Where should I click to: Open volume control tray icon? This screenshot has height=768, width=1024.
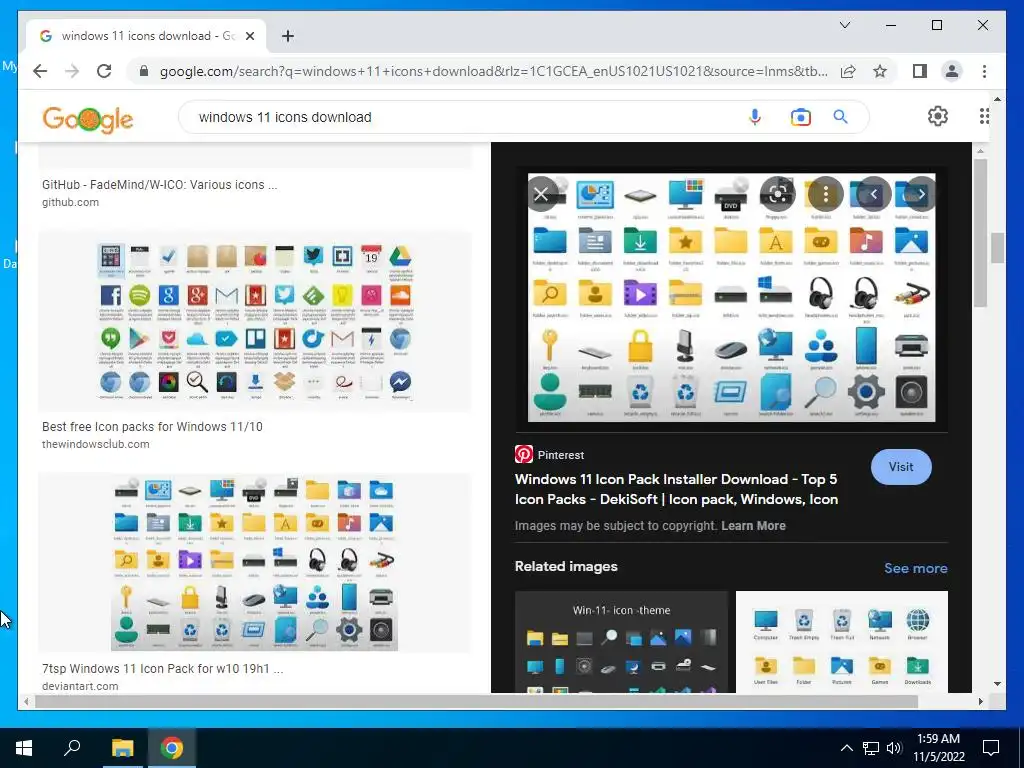[x=894, y=748]
